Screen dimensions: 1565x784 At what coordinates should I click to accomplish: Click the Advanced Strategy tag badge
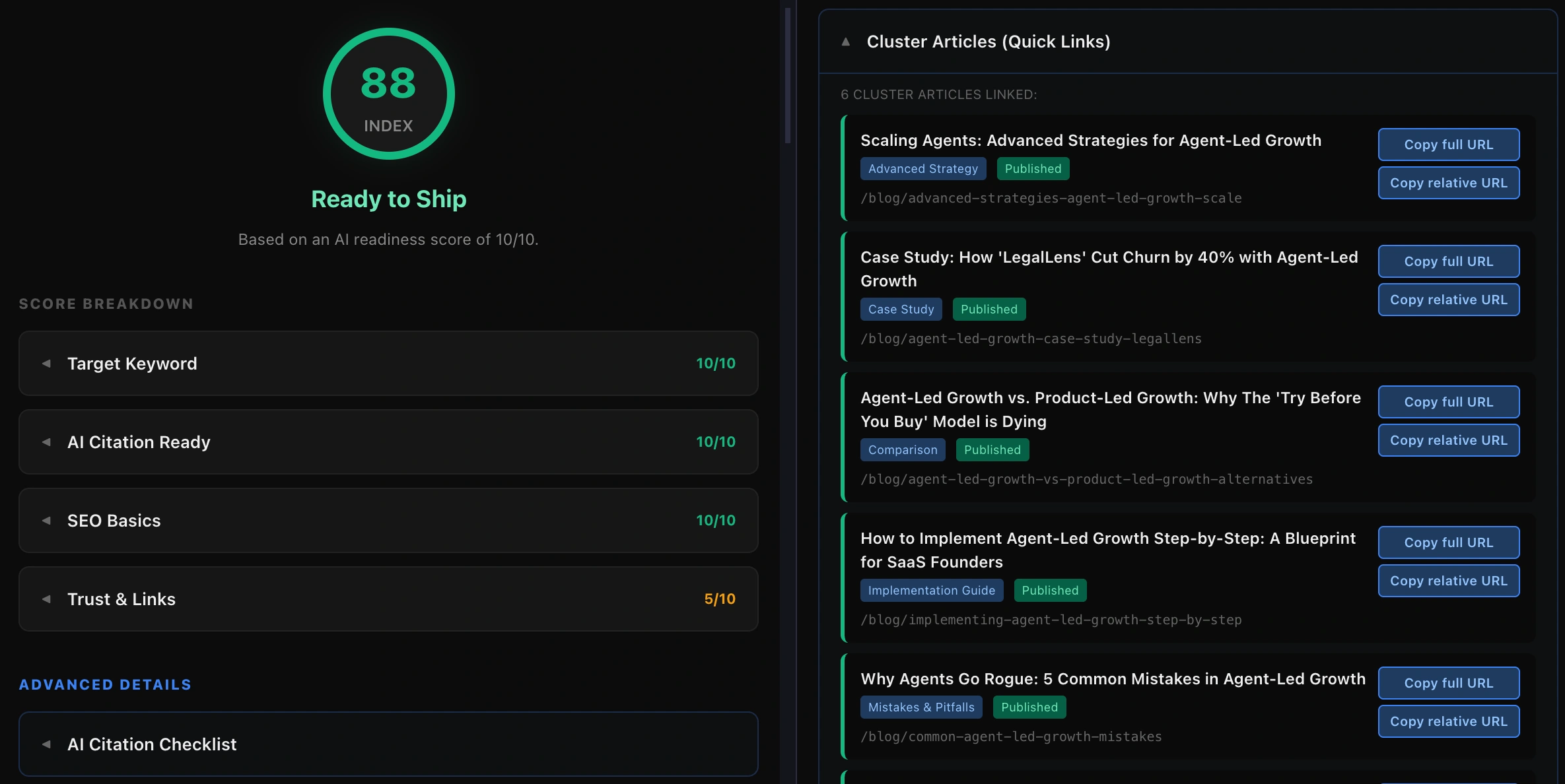[x=922, y=169]
